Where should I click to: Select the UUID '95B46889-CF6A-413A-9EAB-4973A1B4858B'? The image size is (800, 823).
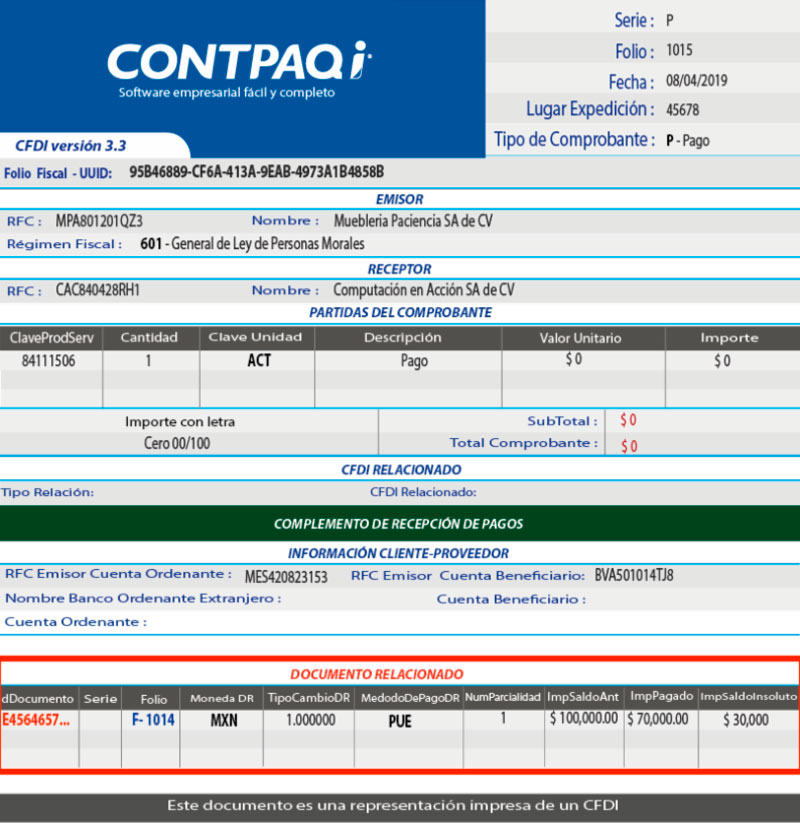[257, 172]
